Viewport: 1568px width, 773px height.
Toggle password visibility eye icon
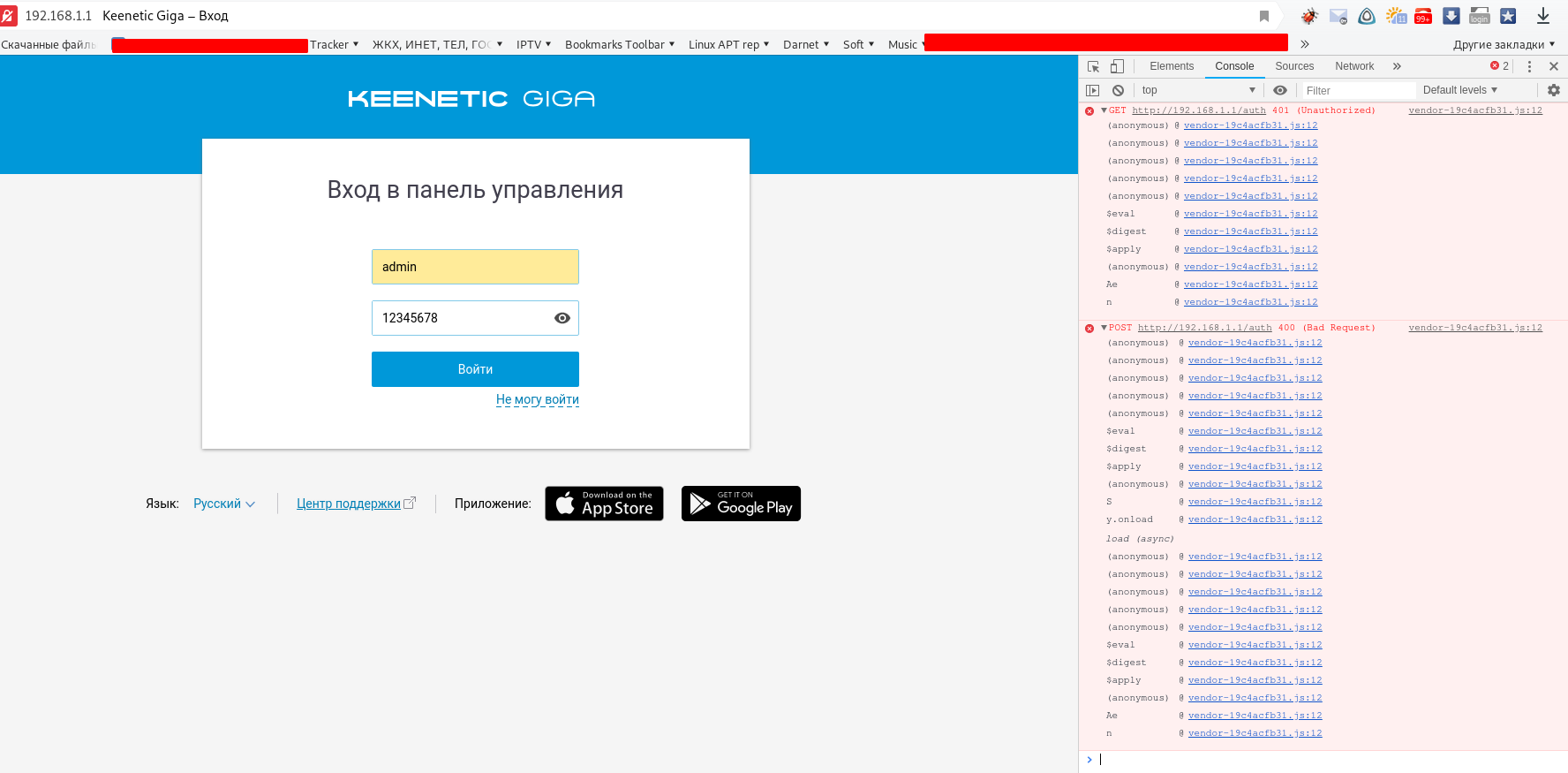pyautogui.click(x=562, y=318)
